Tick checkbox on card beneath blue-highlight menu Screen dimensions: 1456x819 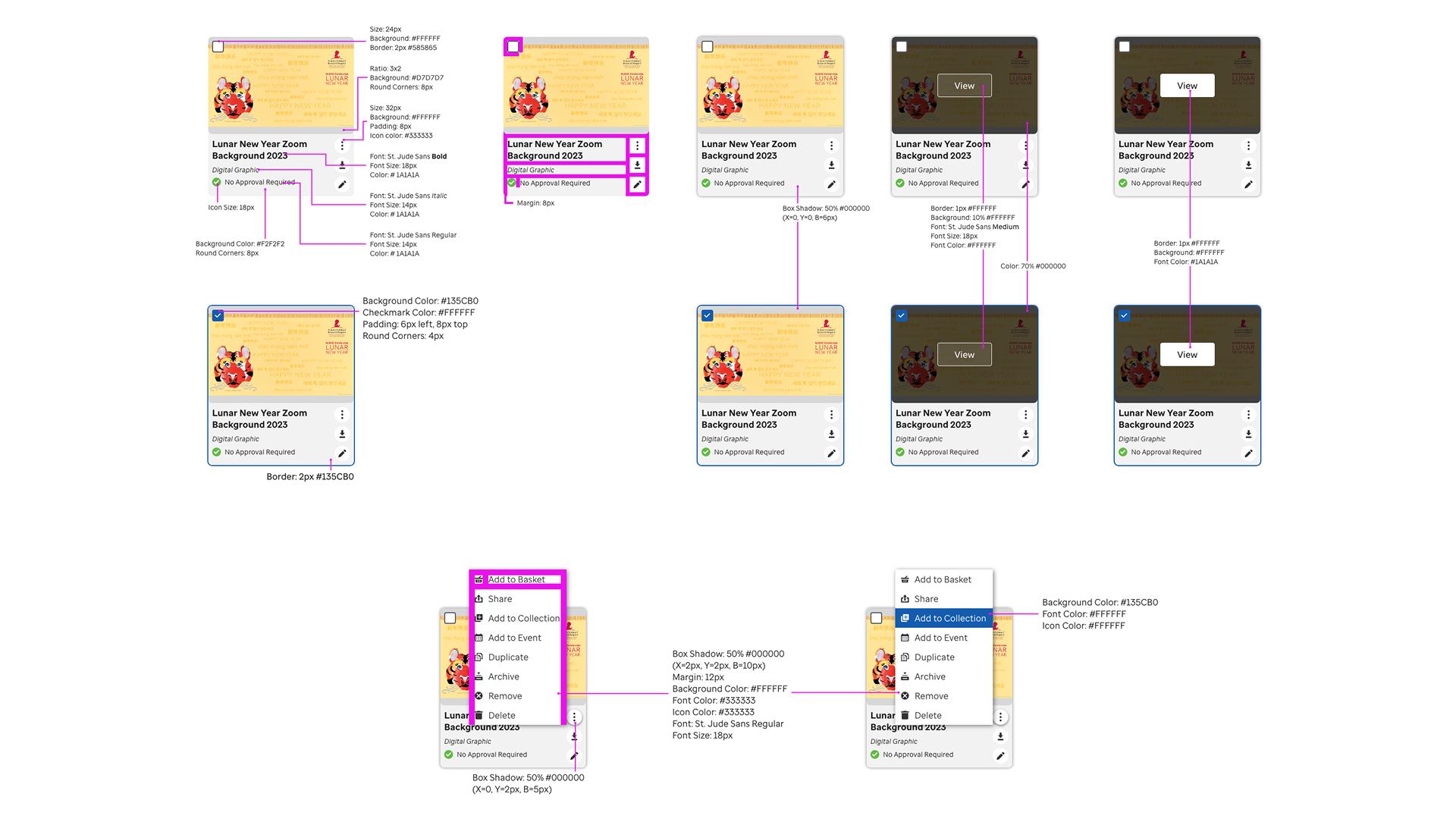pyautogui.click(x=877, y=618)
